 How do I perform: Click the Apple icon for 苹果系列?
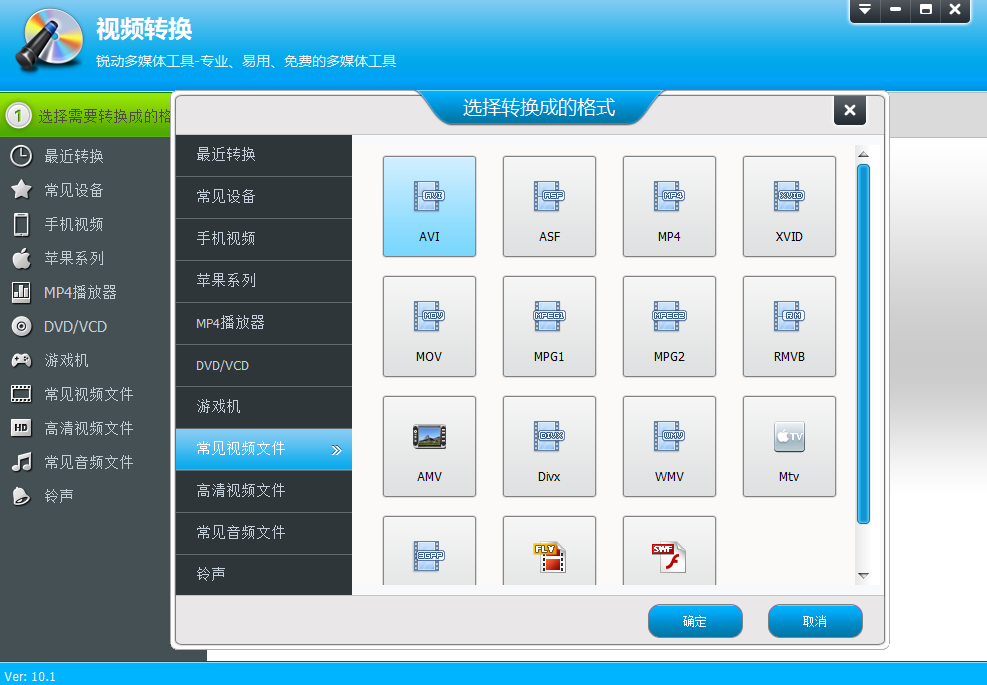point(21,258)
